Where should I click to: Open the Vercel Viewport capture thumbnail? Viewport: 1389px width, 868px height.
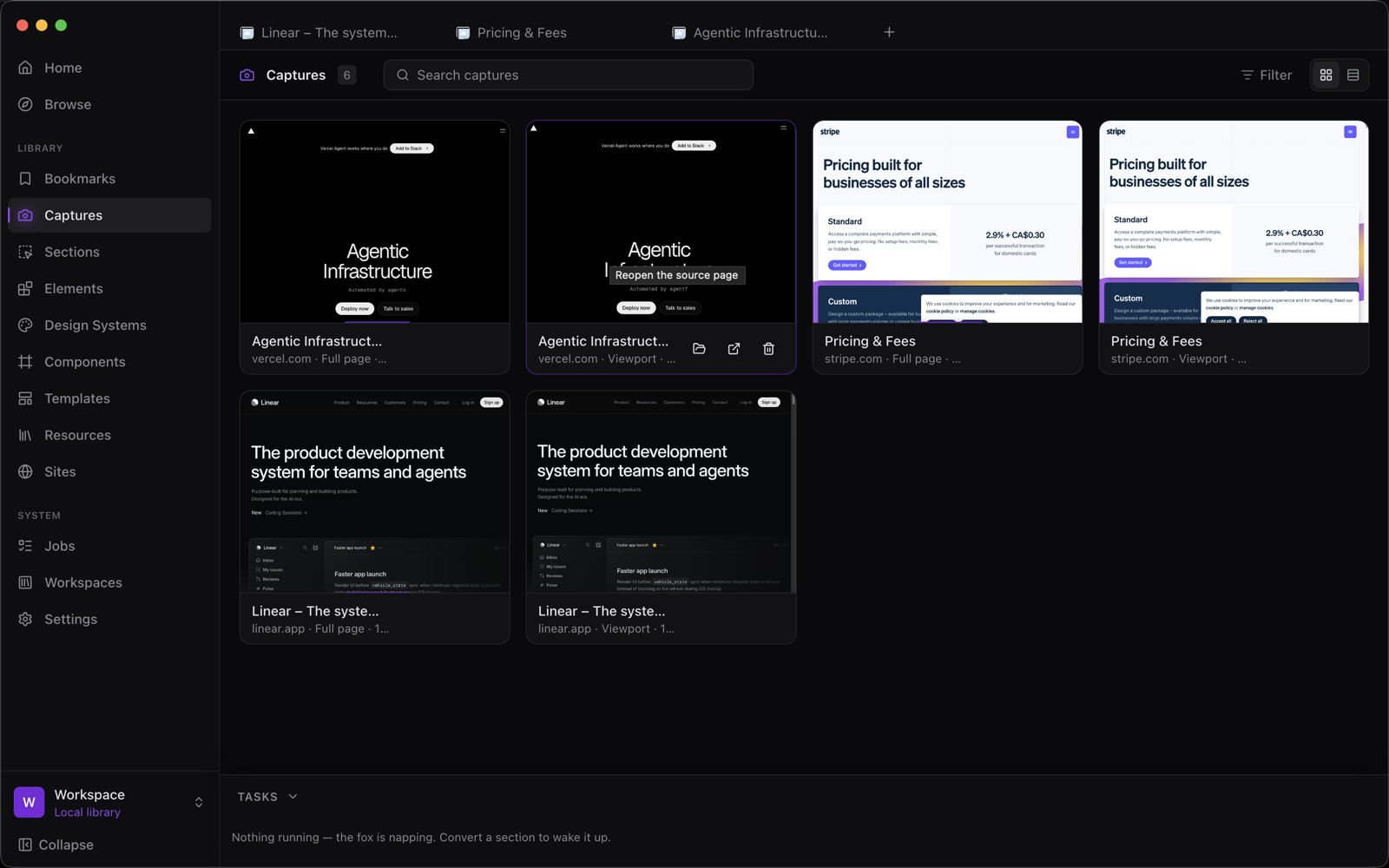click(x=662, y=222)
